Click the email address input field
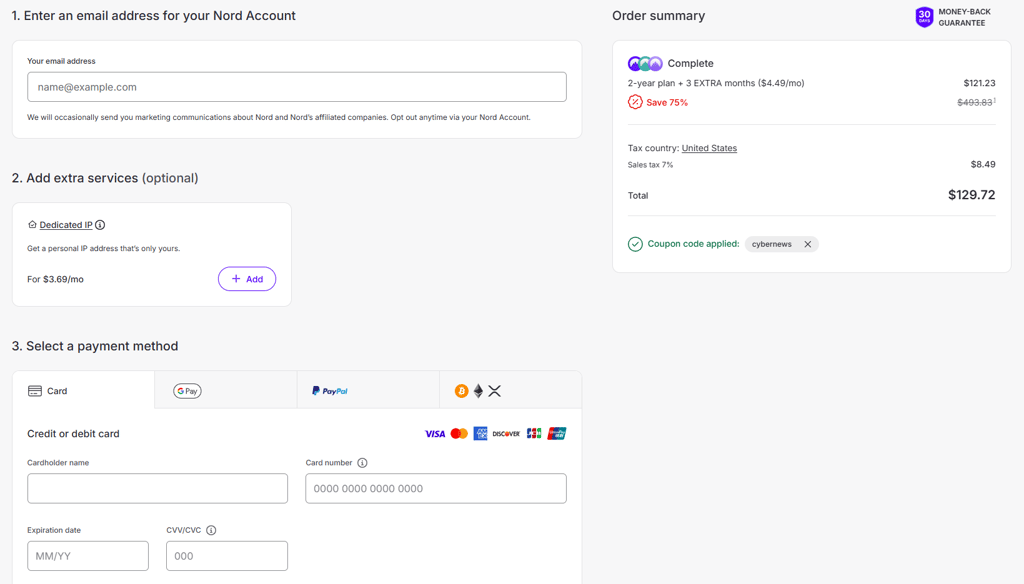Viewport: 1024px width, 584px height. click(x=296, y=87)
